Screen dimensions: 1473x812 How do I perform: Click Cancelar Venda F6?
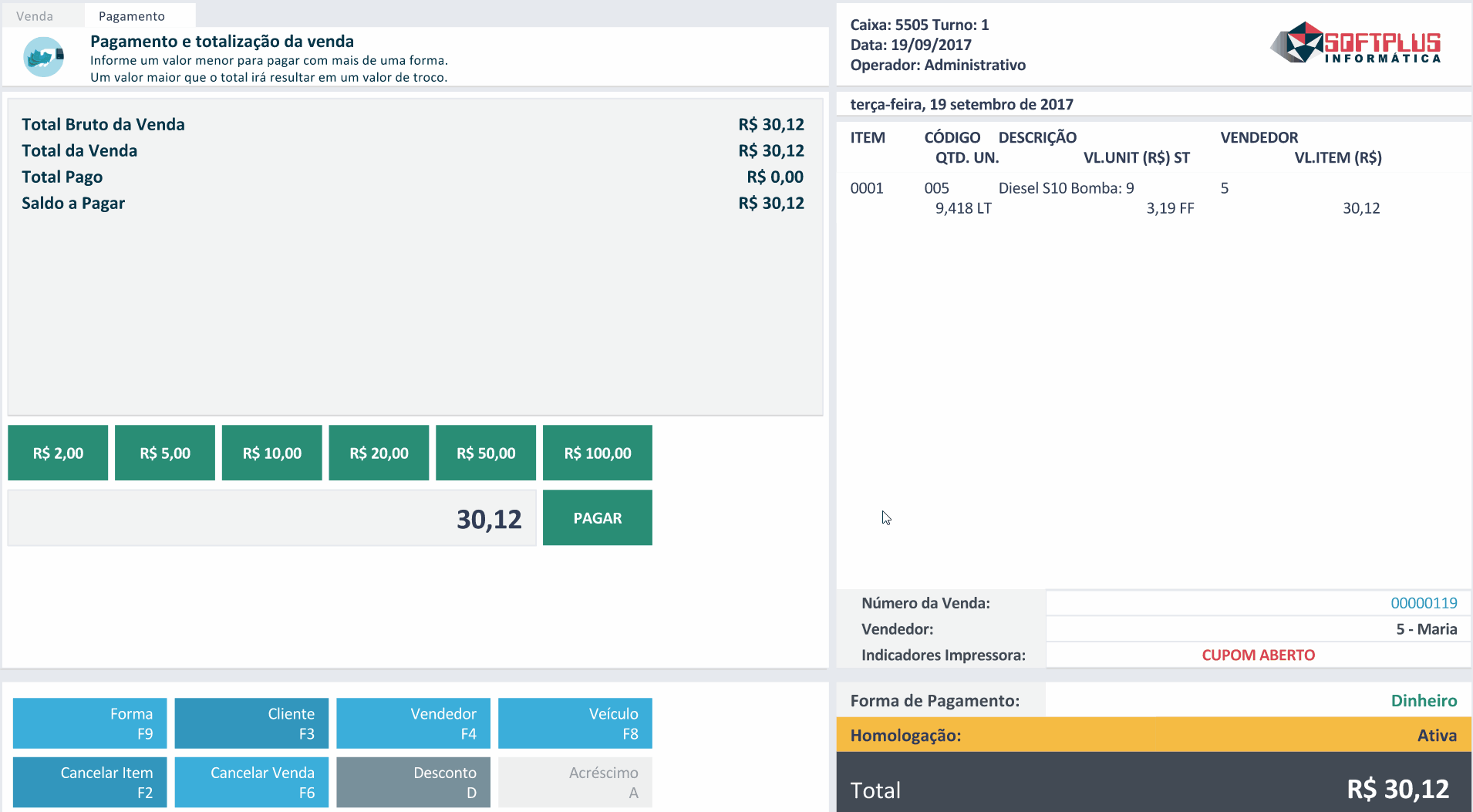click(251, 782)
